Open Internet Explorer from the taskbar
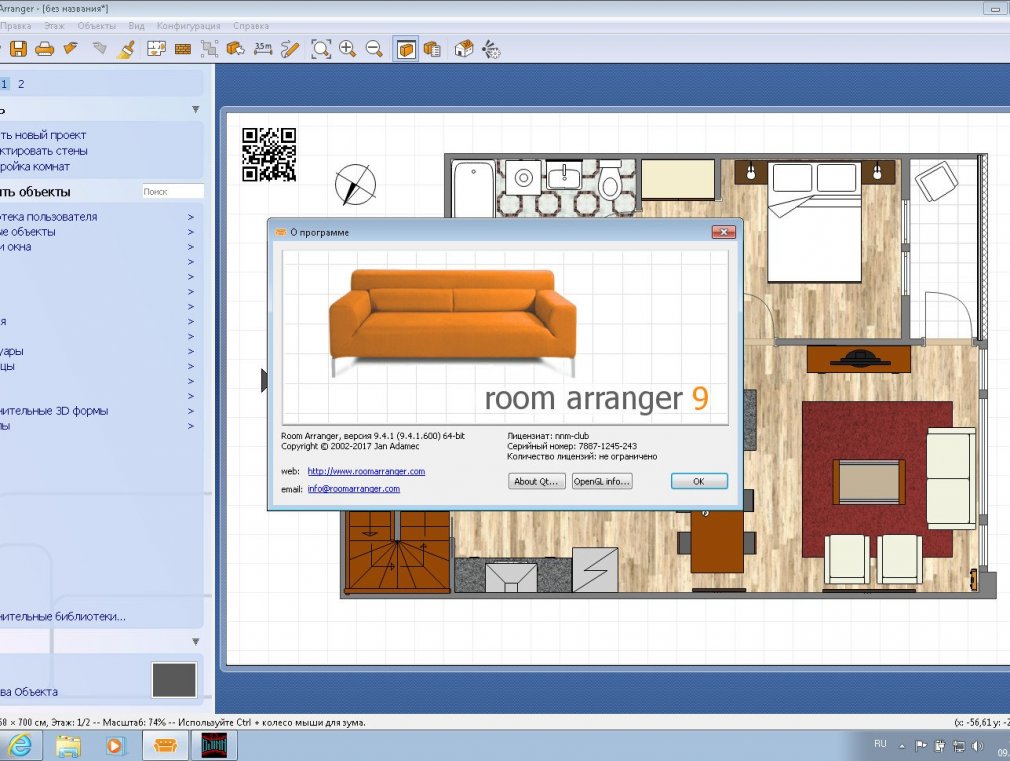This screenshot has height=761, width=1010. [x=20, y=746]
